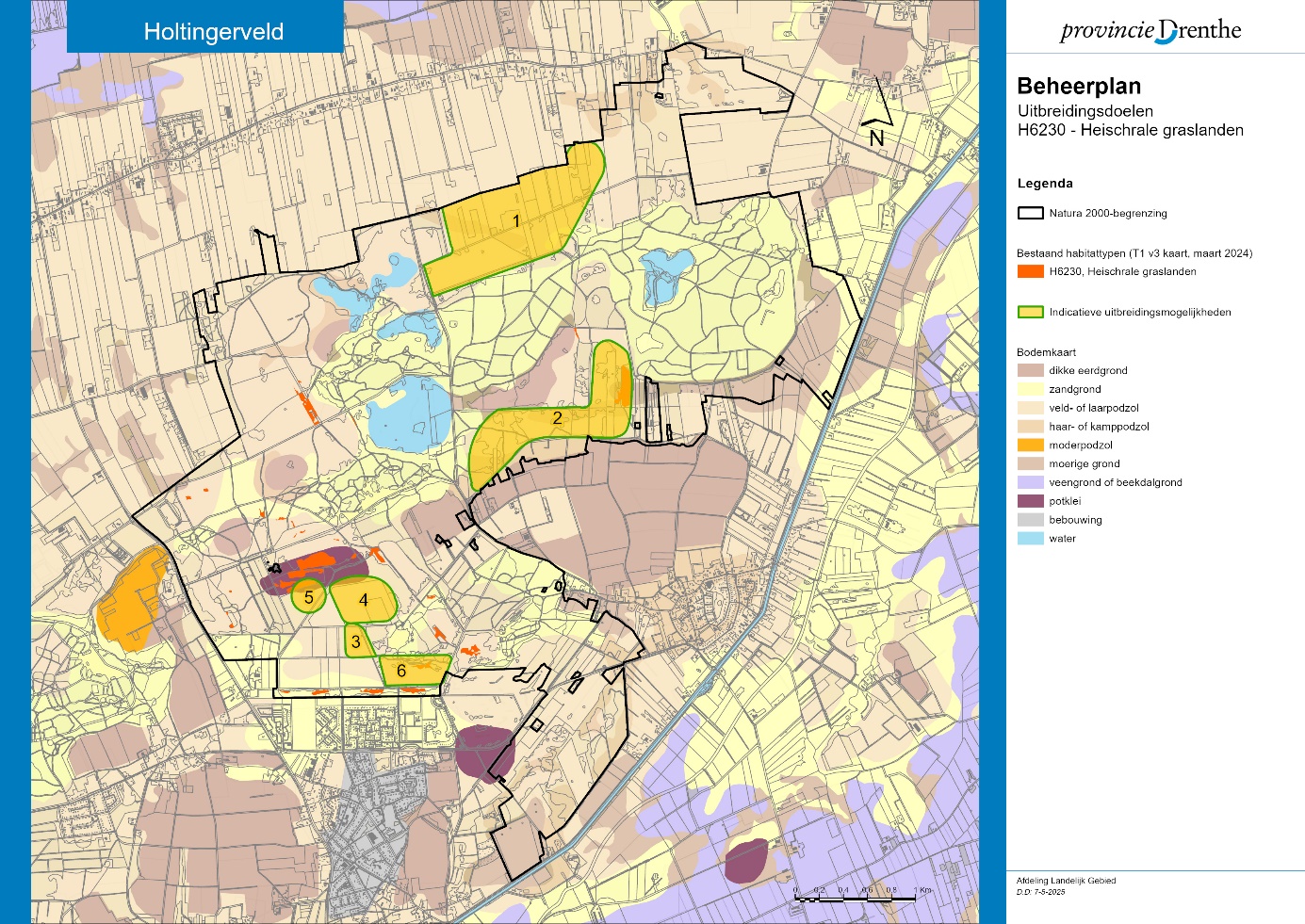This screenshot has height=924, width=1305.
Task: Click the map scale bar
Action: (856, 898)
